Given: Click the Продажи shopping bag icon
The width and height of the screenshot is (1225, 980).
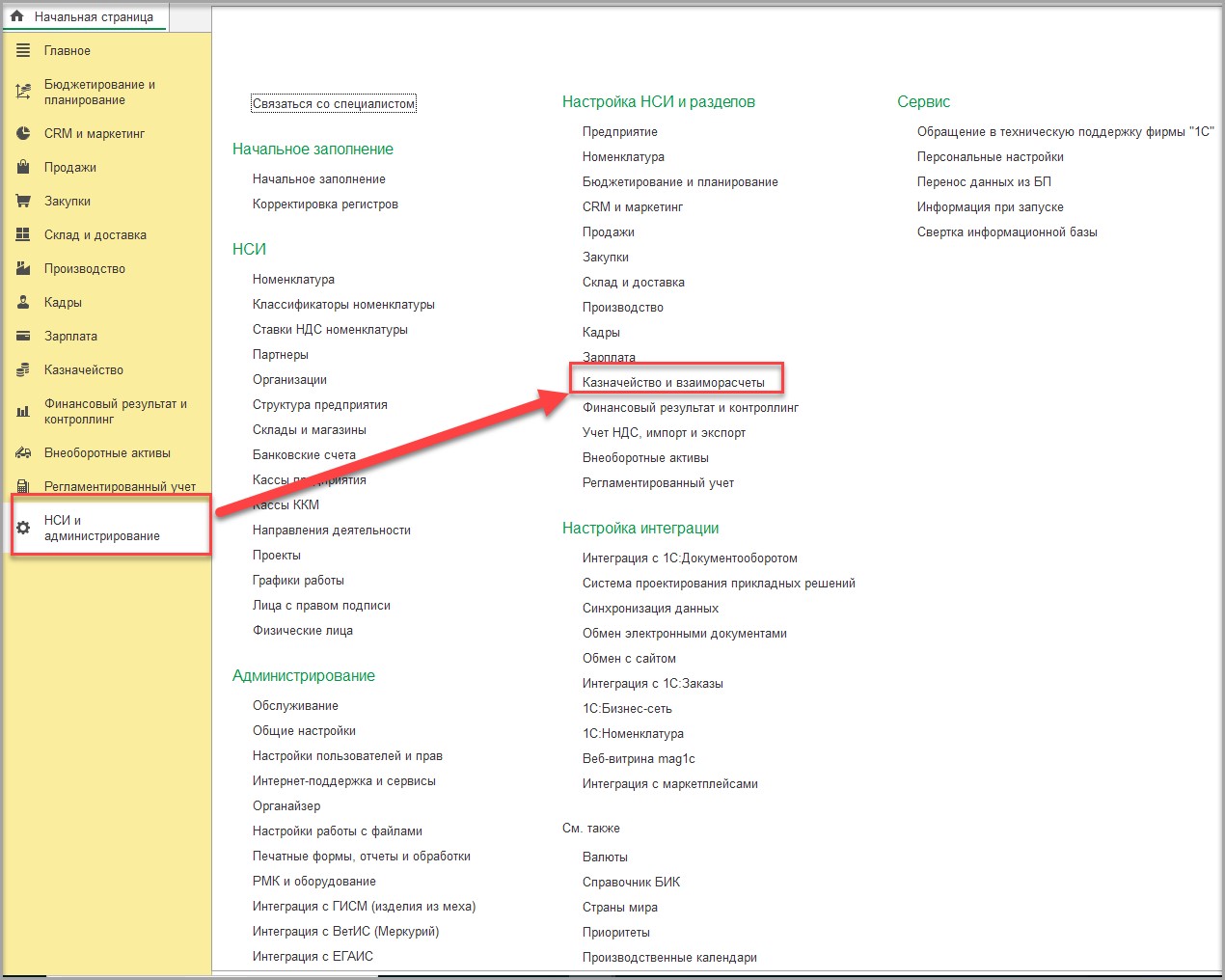Looking at the screenshot, I should [23, 167].
